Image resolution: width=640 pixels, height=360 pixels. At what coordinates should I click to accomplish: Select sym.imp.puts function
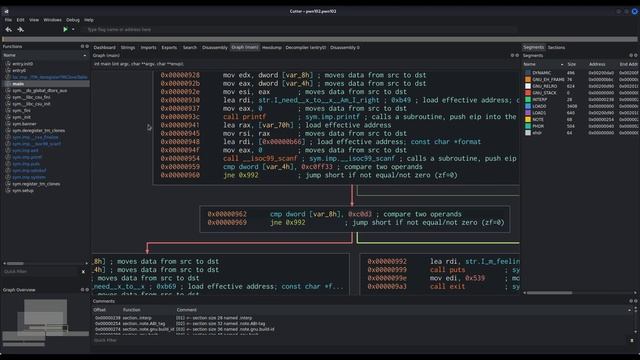(x=26, y=164)
